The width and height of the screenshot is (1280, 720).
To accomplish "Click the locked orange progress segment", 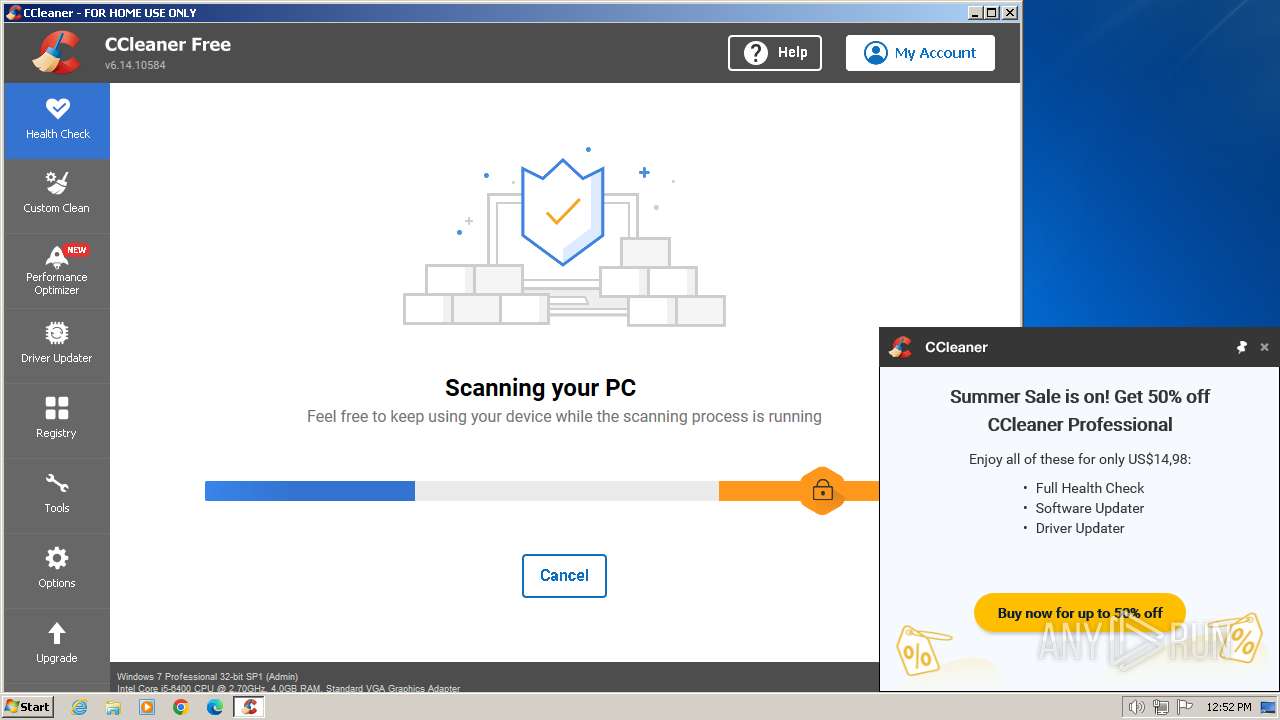I will [822, 491].
